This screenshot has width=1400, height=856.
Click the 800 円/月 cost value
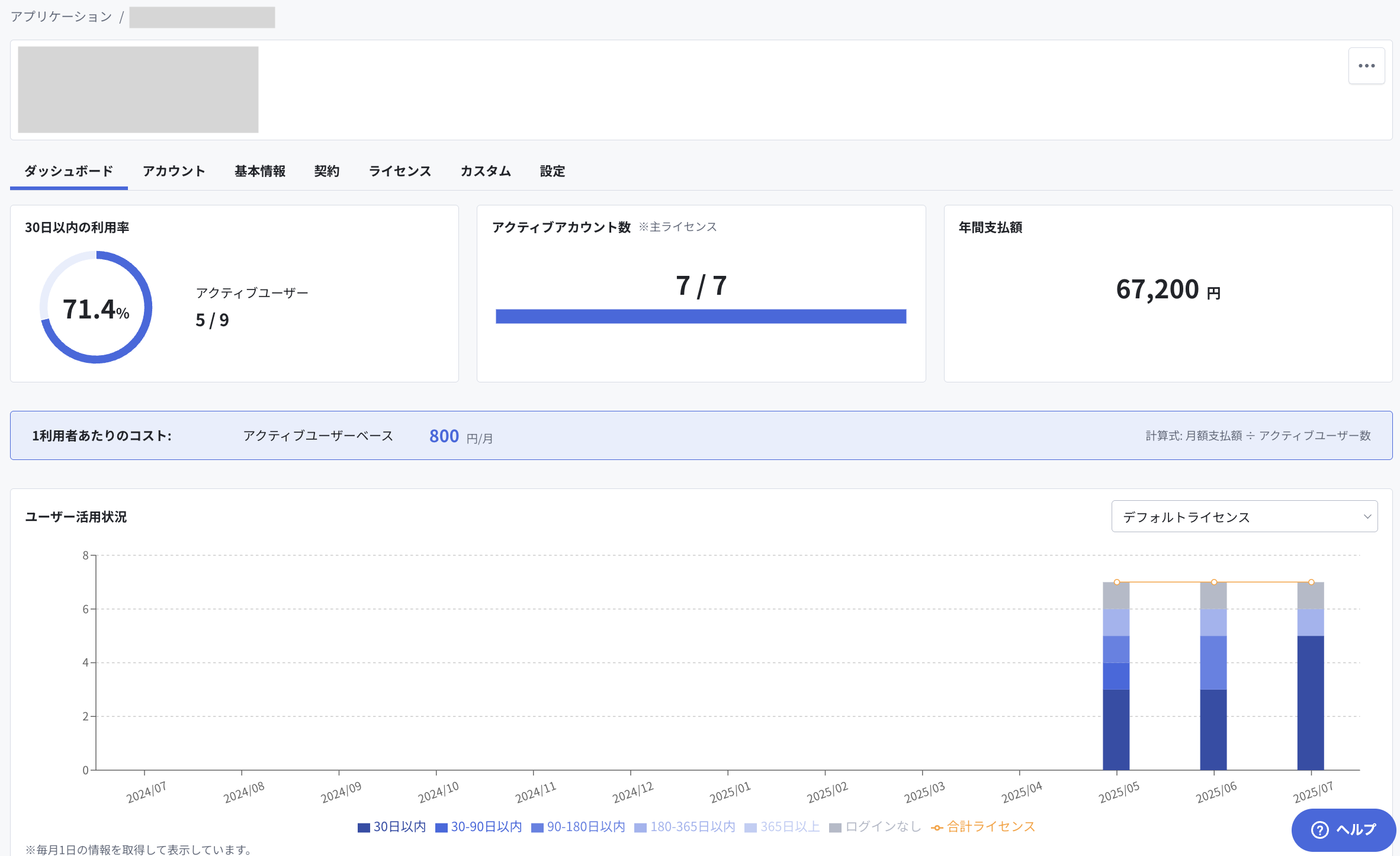(x=461, y=437)
